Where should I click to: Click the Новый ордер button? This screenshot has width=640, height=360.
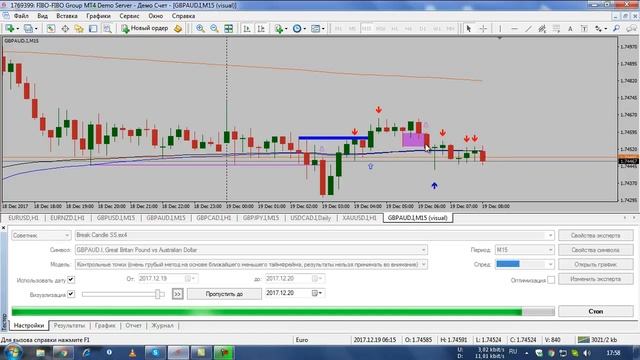click(144, 29)
